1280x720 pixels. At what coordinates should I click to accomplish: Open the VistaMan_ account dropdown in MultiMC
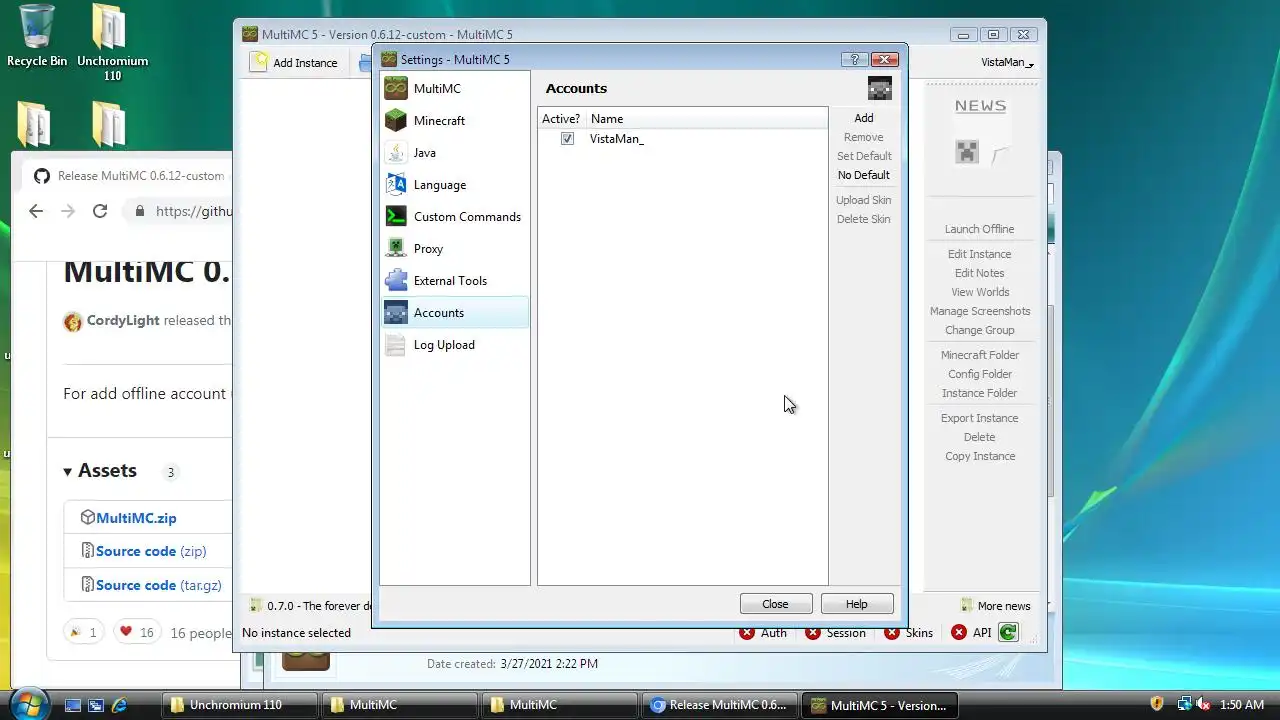click(x=1007, y=62)
